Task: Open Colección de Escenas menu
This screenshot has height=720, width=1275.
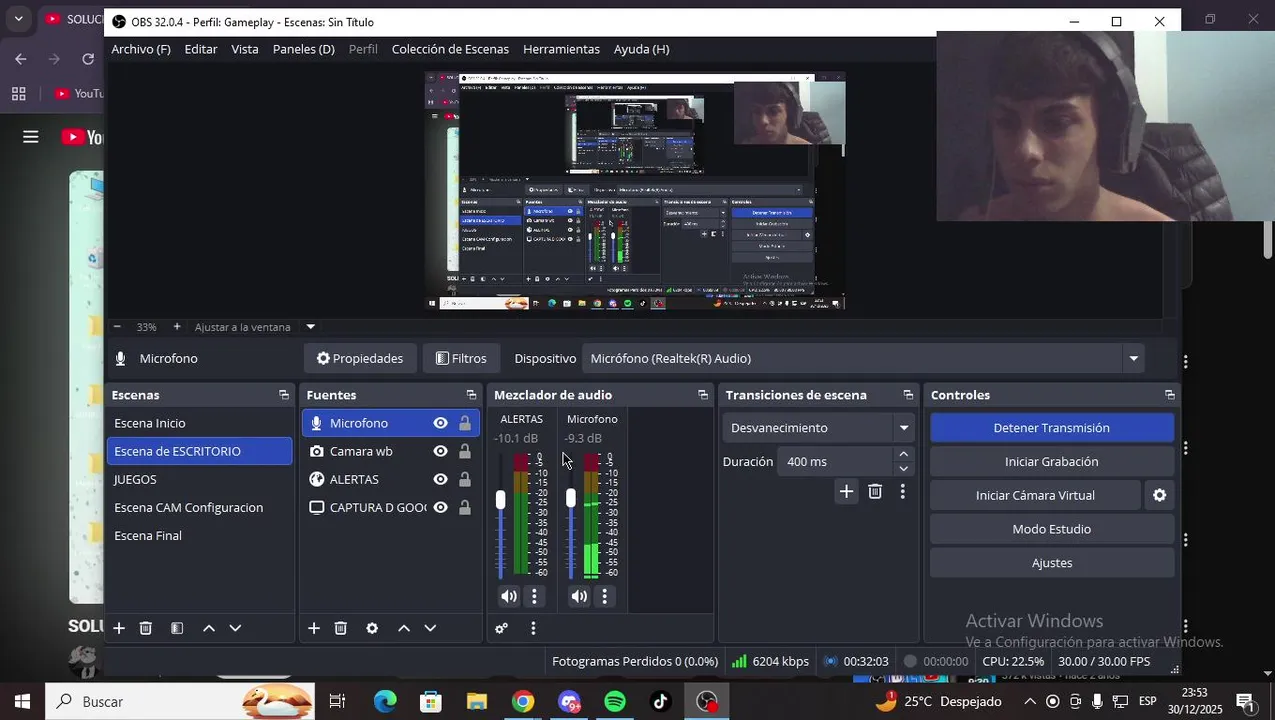Action: (450, 49)
